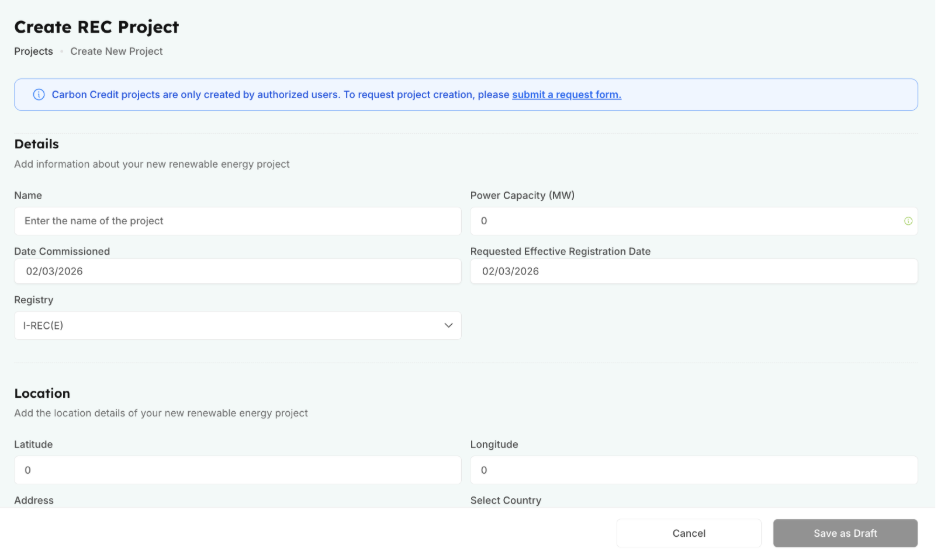Click the Save as Draft button
The image size is (936, 559).
(845, 534)
